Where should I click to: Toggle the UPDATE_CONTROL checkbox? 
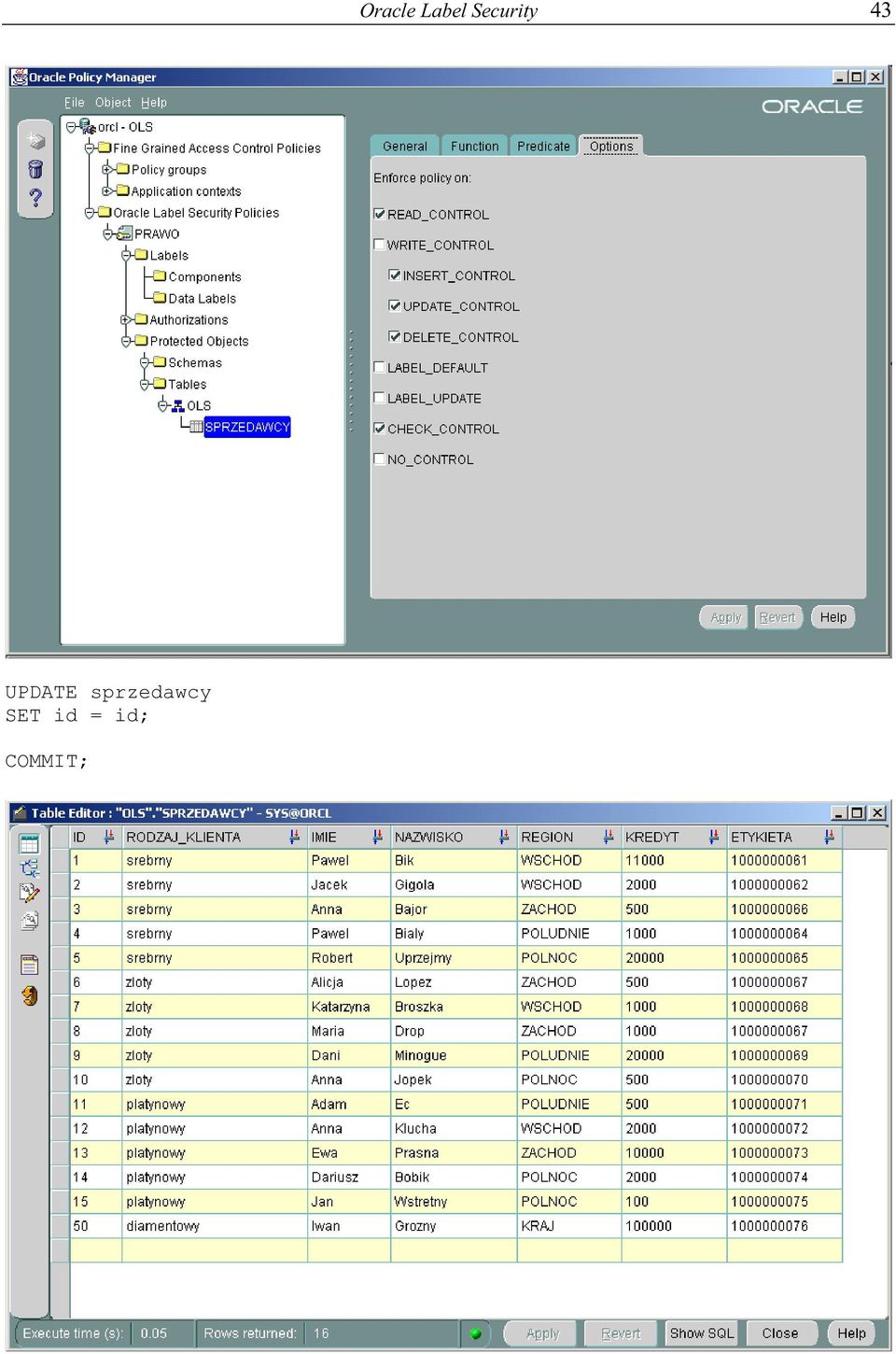pyautogui.click(x=395, y=306)
